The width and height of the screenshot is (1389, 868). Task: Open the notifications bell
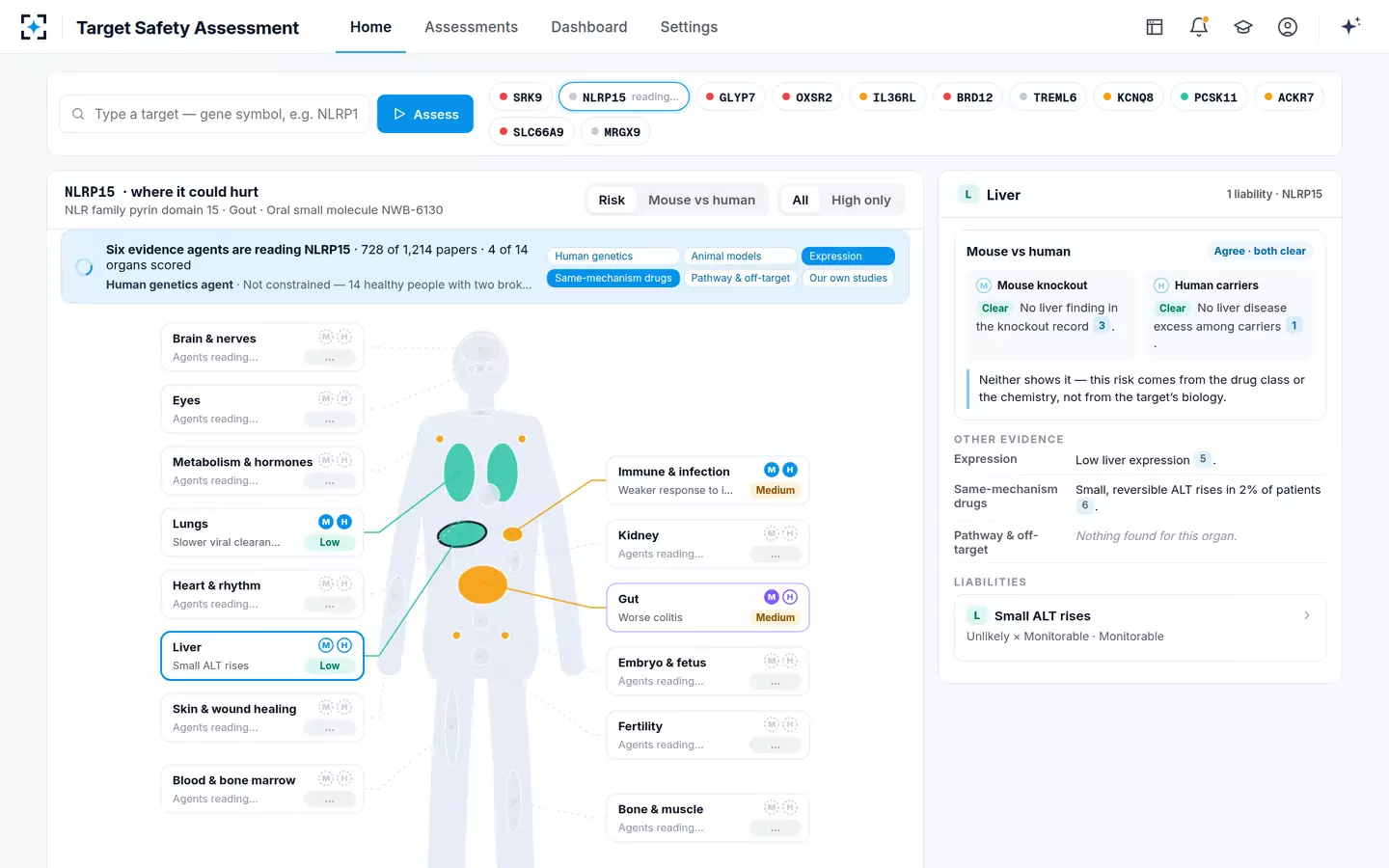click(x=1199, y=27)
